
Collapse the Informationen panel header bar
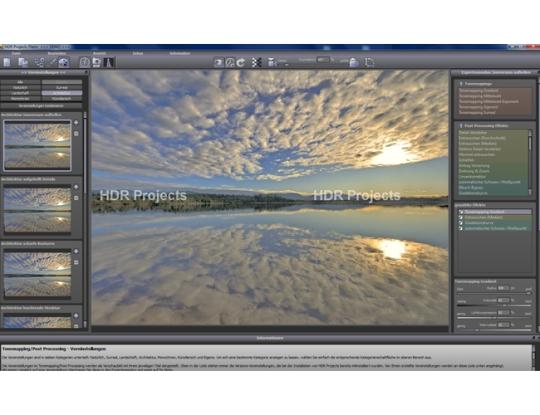[x=270, y=338]
